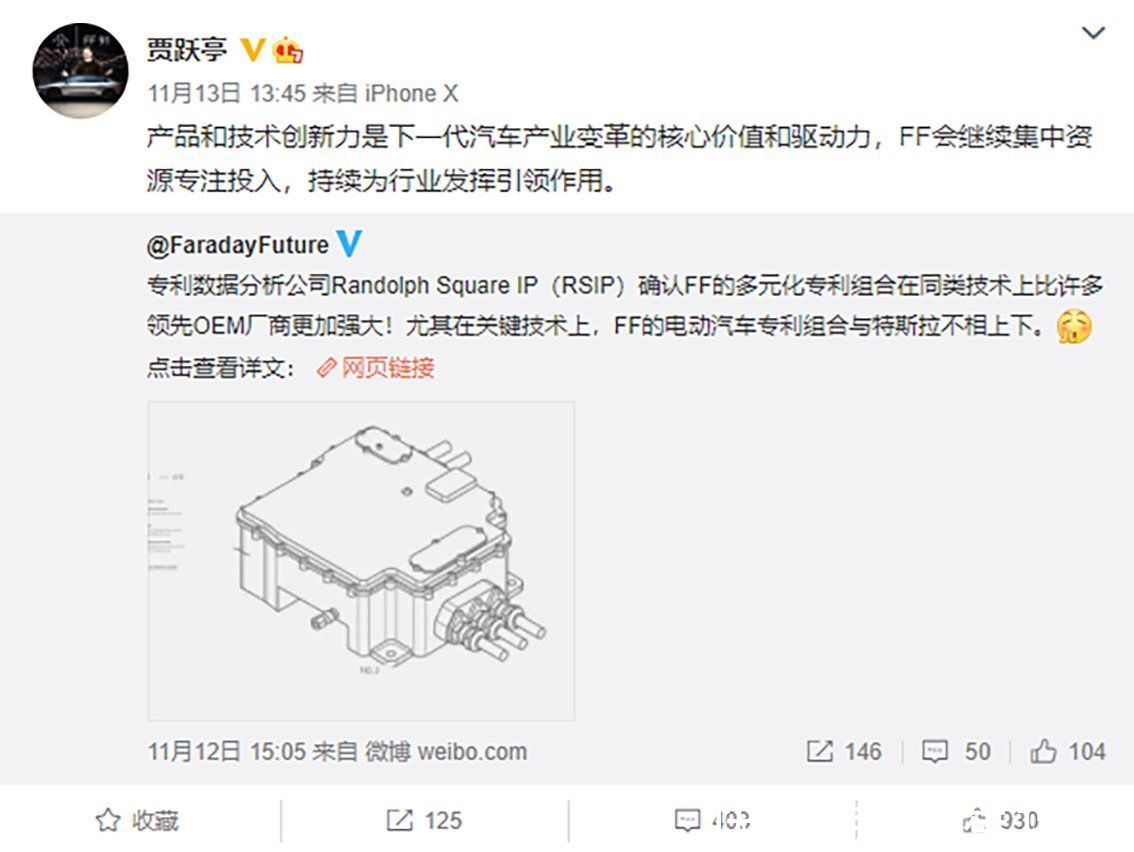Click original post repost icon 146
Screen dimensions: 1134x852
844,751
